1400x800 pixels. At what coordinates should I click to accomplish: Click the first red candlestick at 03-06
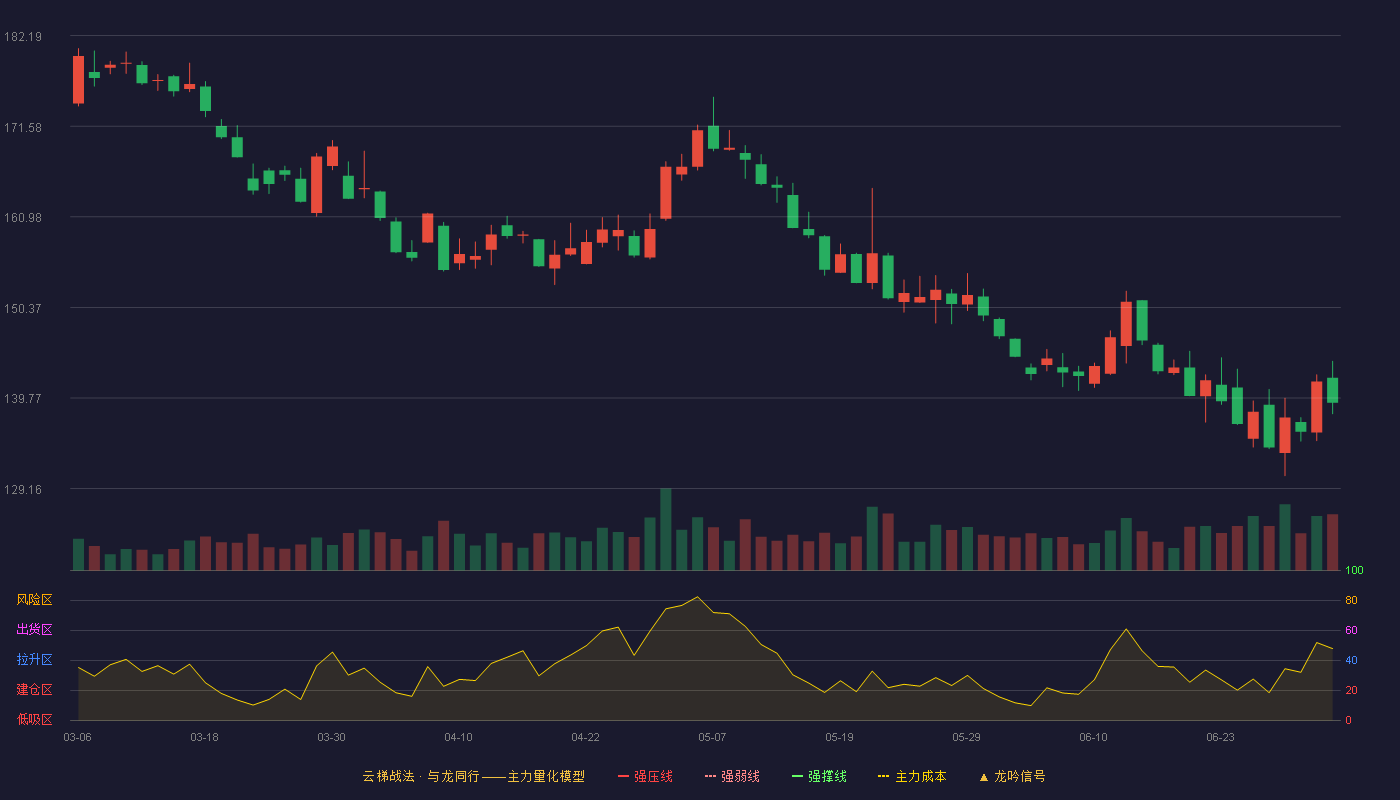point(78,80)
